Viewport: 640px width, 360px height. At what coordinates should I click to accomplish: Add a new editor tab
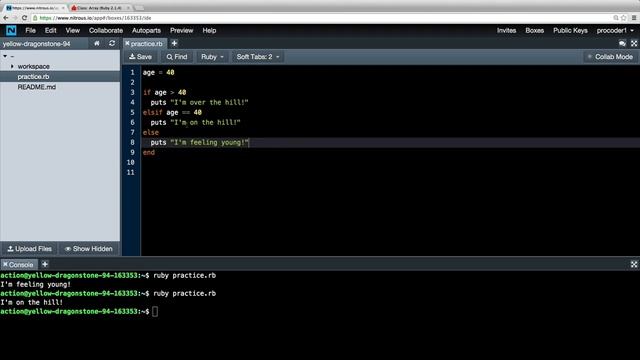pyautogui.click(x=174, y=43)
